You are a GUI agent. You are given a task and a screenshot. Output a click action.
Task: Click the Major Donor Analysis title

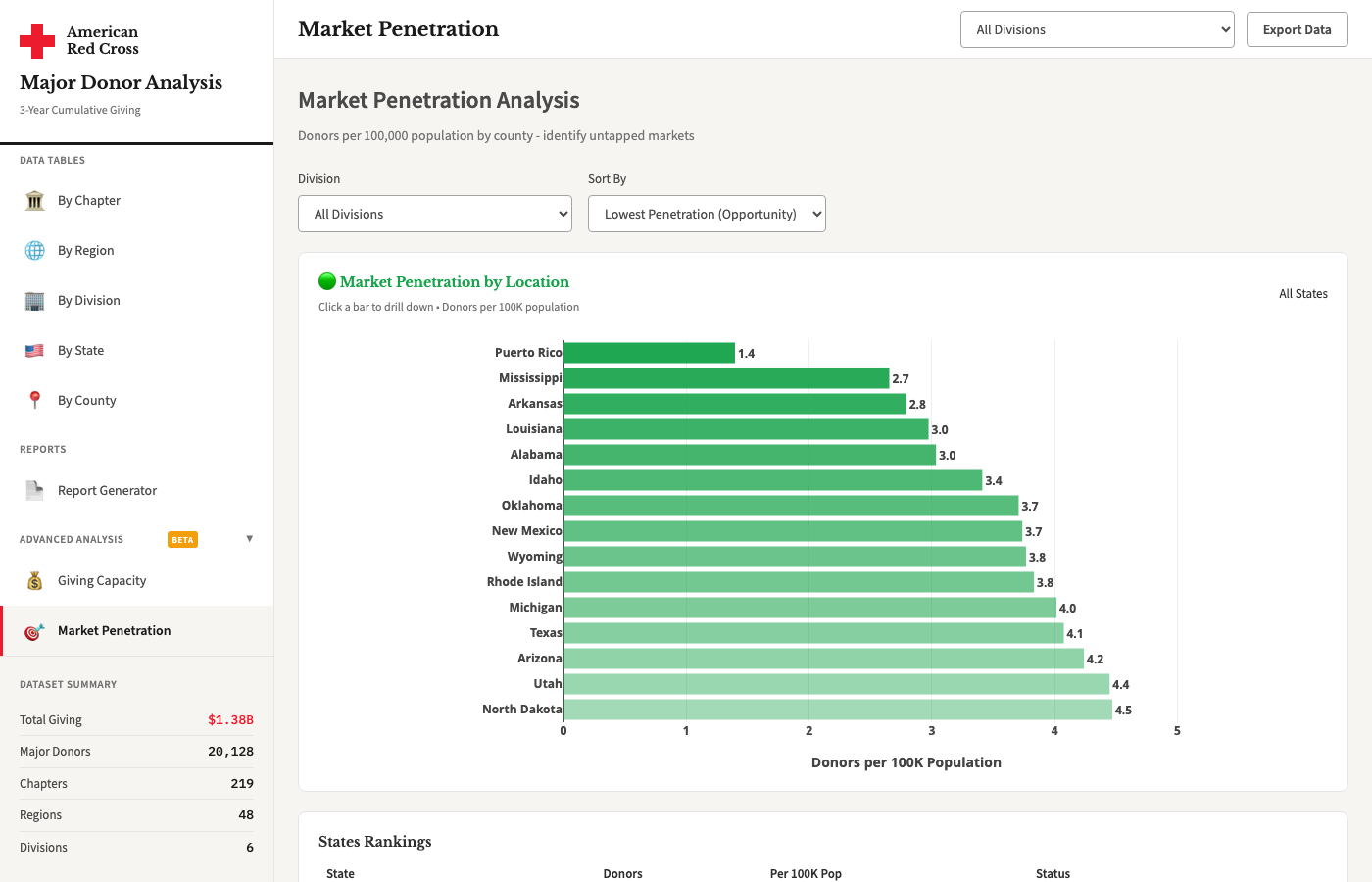coord(122,83)
